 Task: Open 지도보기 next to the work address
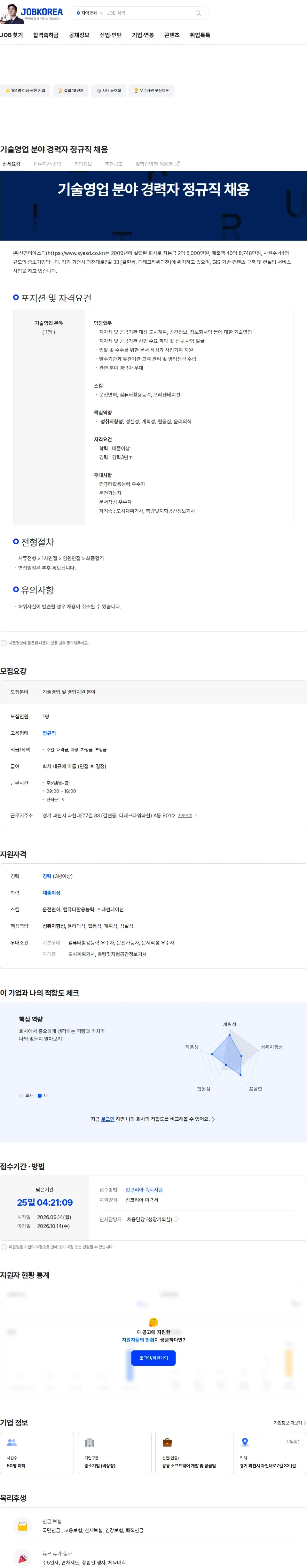(187, 816)
